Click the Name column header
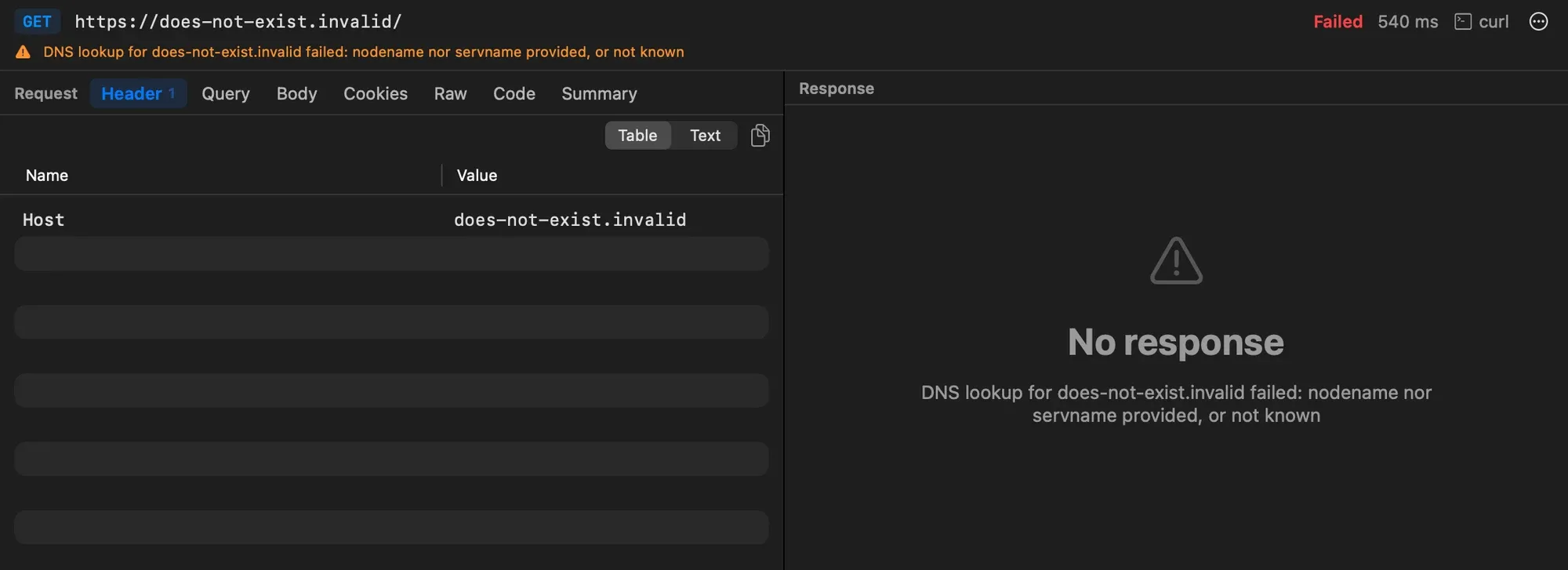 click(x=47, y=176)
